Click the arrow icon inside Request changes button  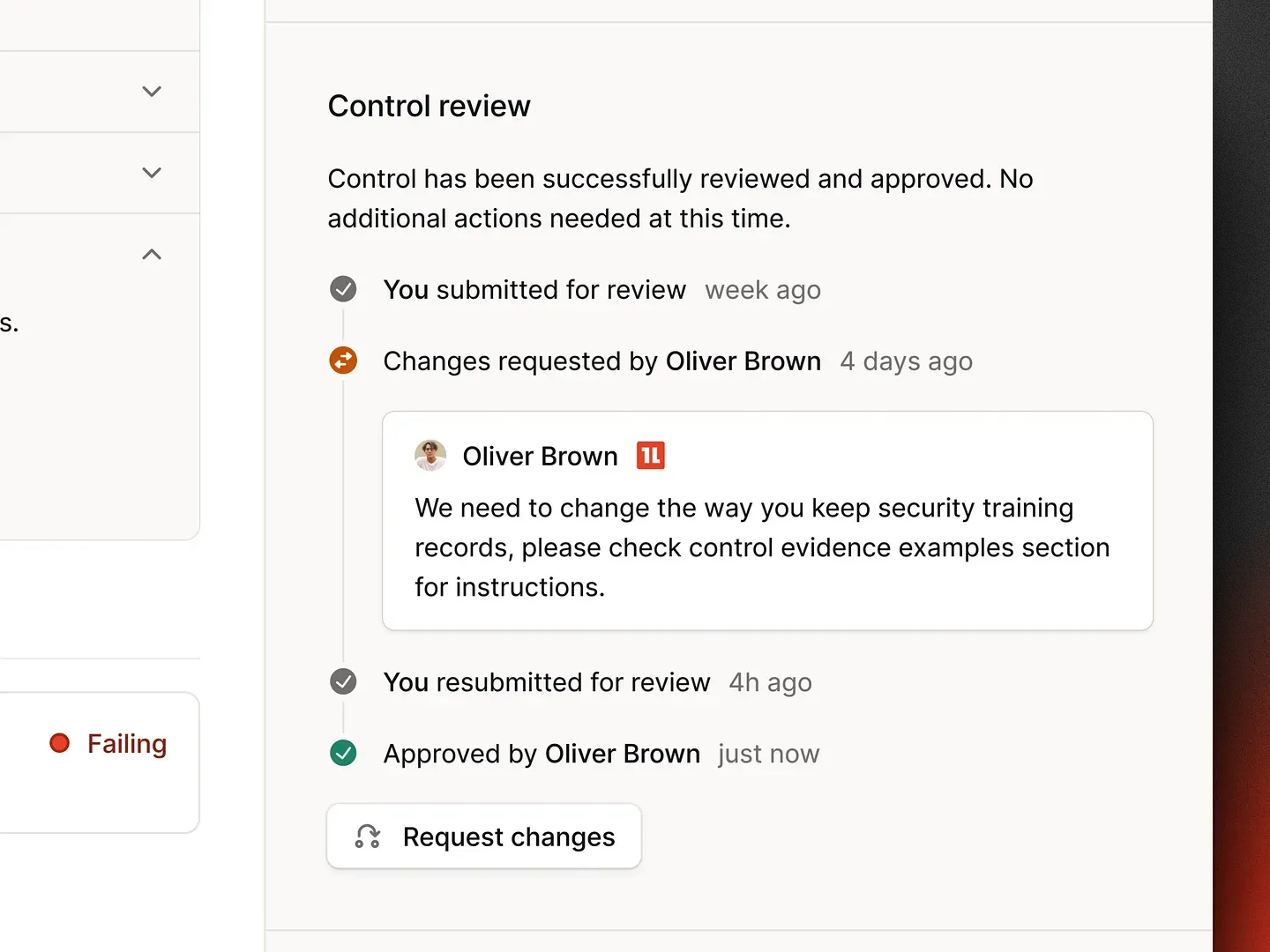click(x=368, y=837)
